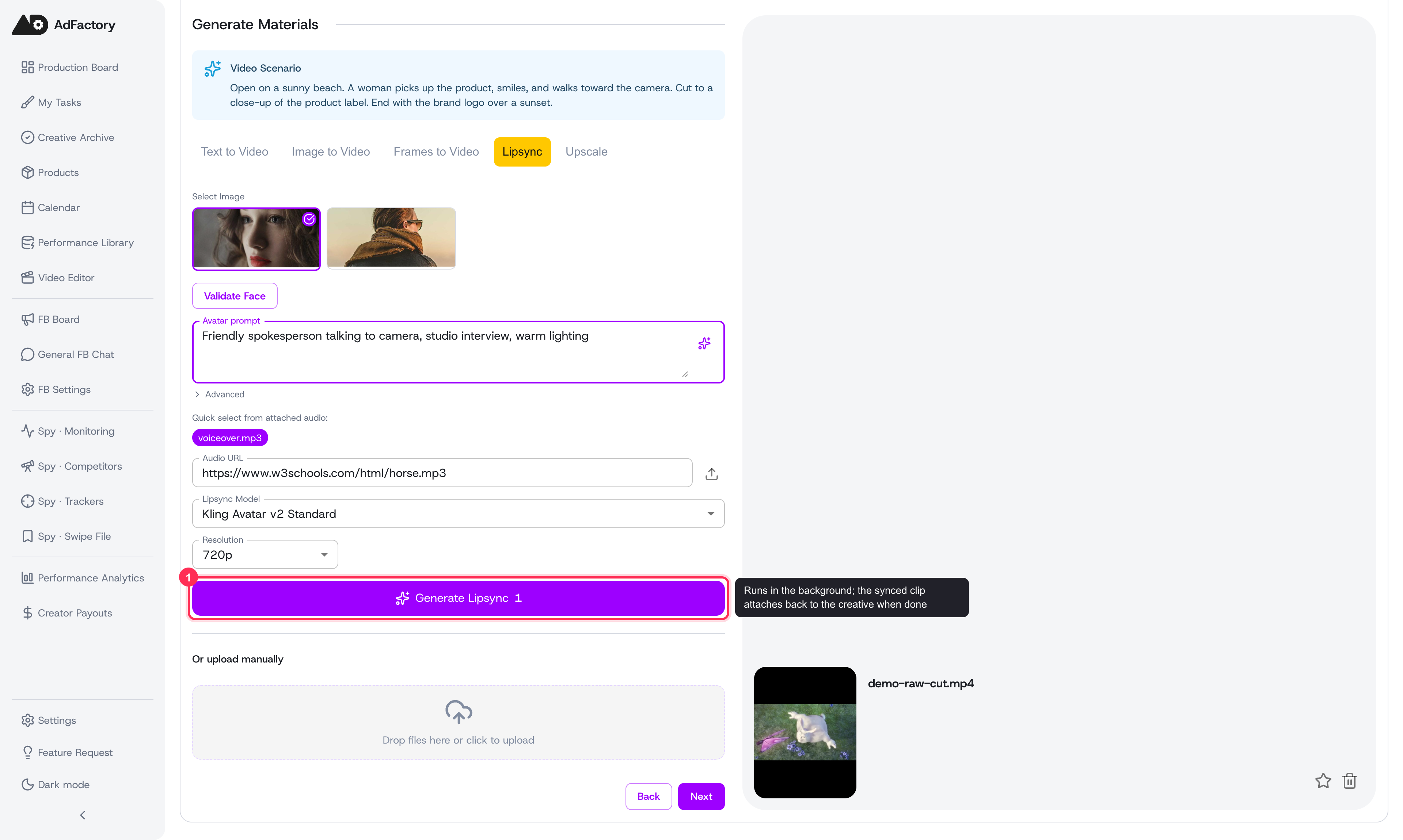
Task: Open Performance Analytics
Action: [x=83, y=578]
